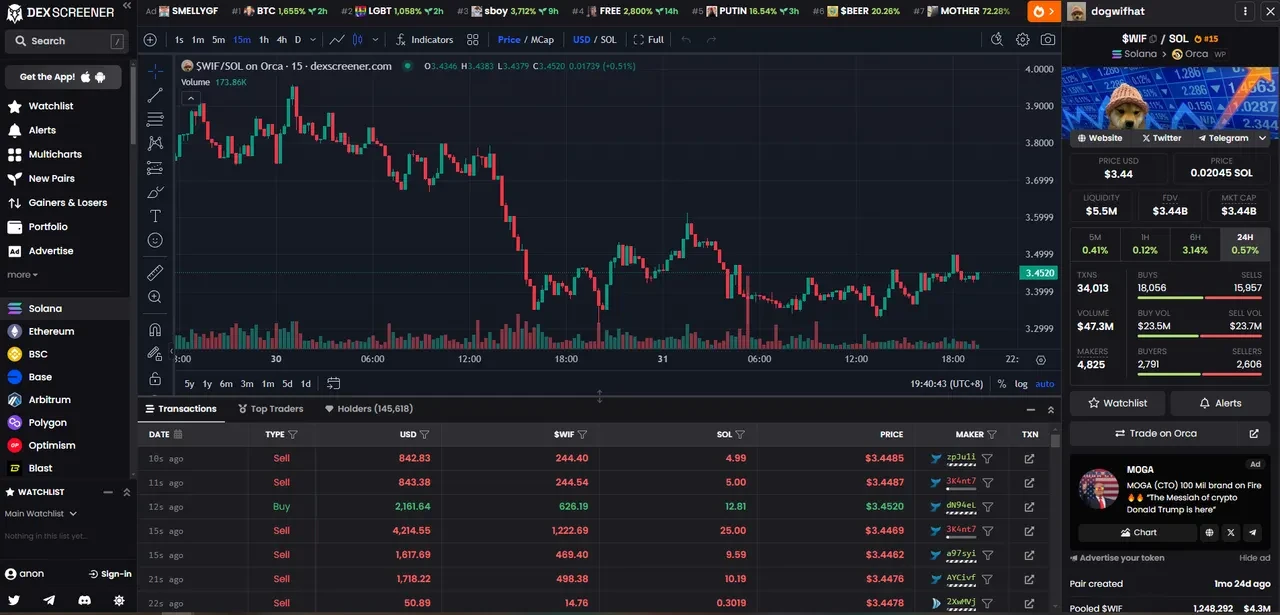1280x615 pixels.
Task: Toggle lock all drawing tools
Action: click(x=155, y=378)
